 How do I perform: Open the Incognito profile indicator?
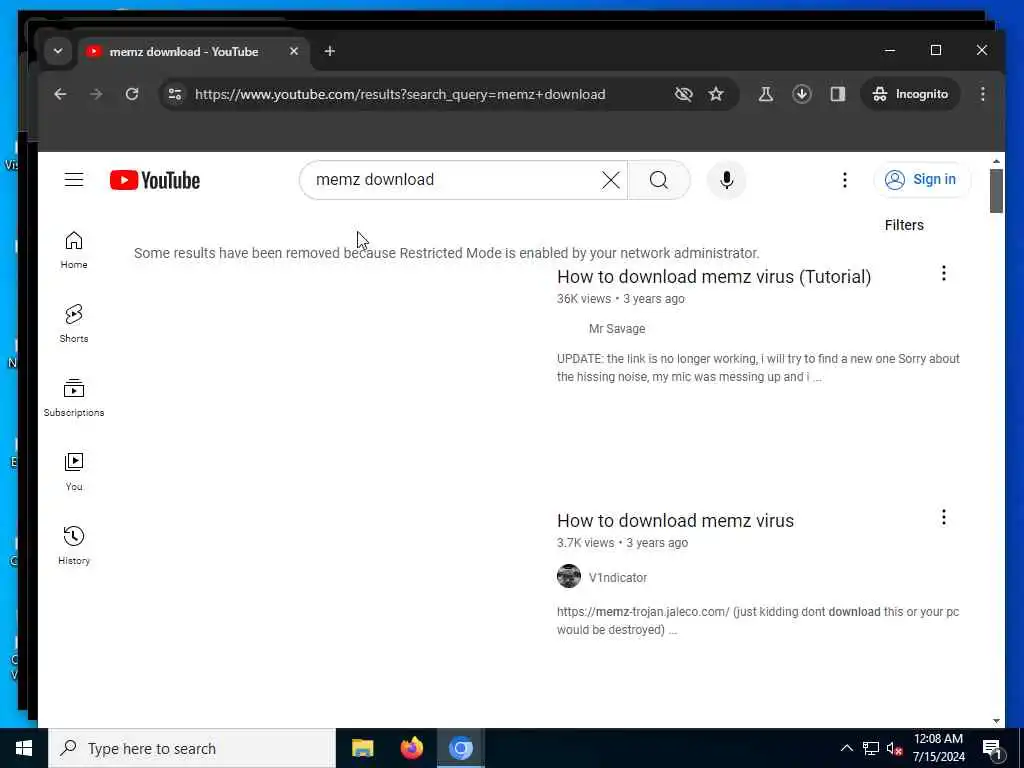(x=910, y=95)
